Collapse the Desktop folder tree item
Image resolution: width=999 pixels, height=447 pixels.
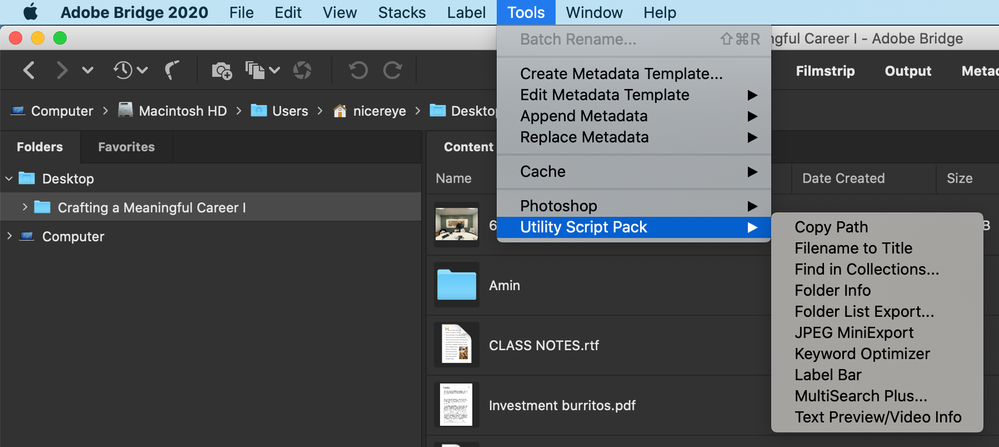(x=8, y=179)
